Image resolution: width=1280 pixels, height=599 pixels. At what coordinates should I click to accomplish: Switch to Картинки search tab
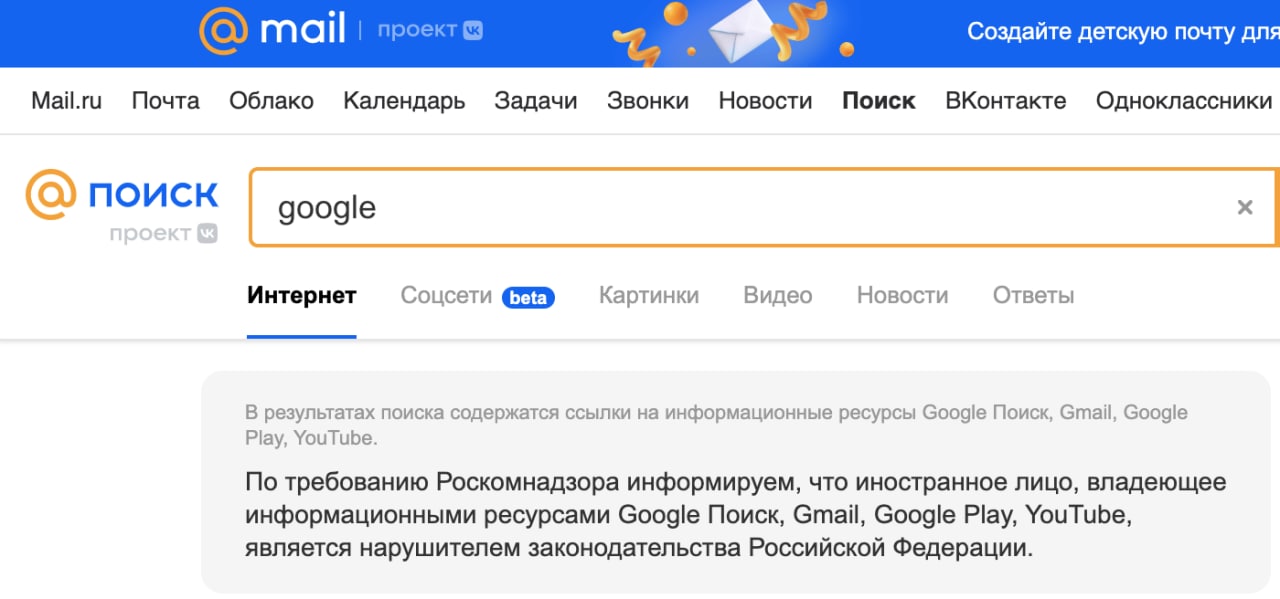click(x=649, y=296)
